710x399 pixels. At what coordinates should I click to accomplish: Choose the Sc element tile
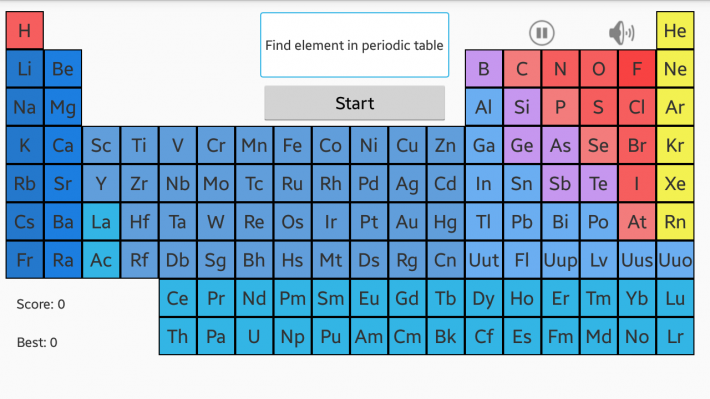tap(101, 145)
